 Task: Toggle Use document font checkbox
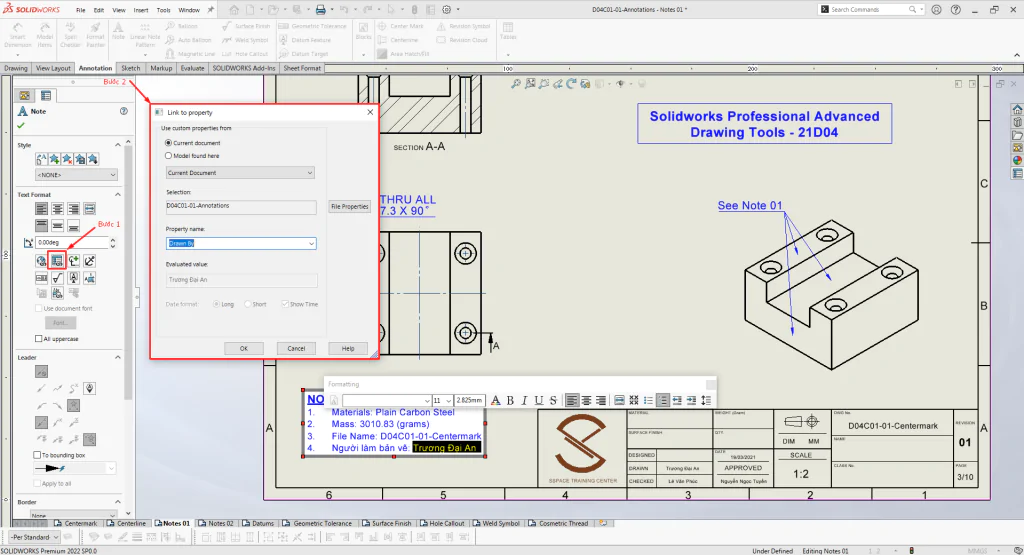point(39,308)
